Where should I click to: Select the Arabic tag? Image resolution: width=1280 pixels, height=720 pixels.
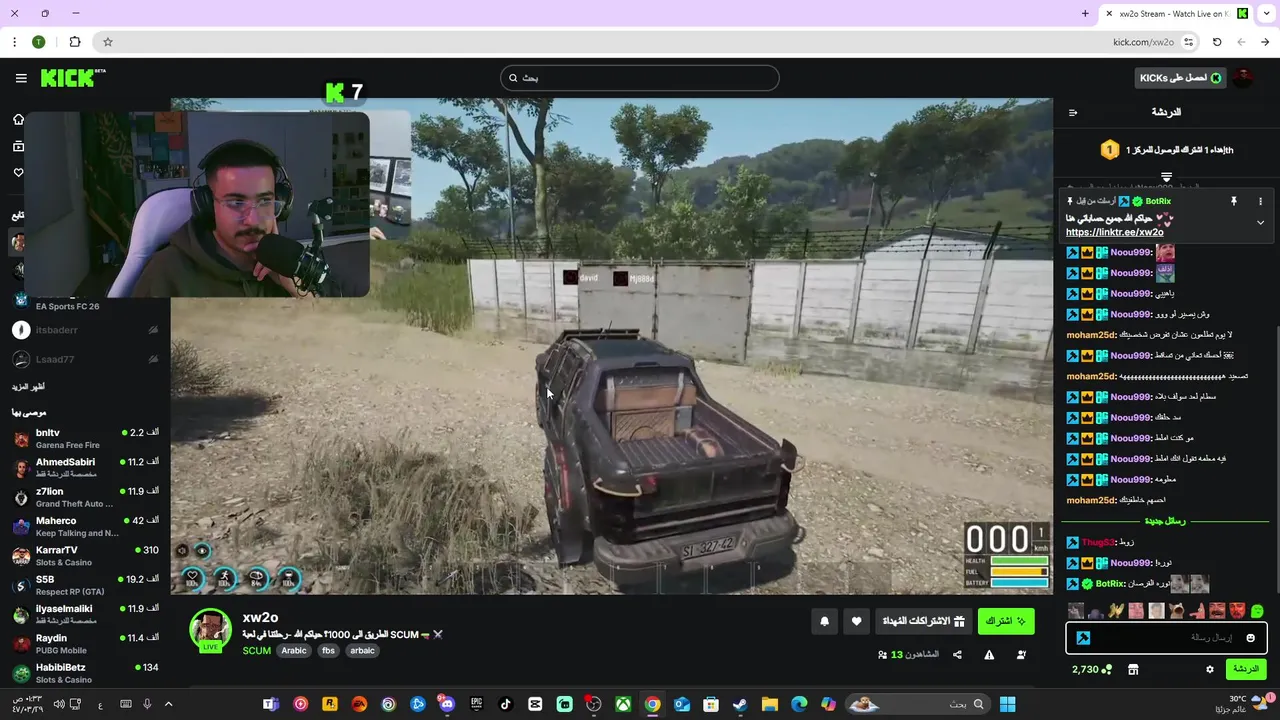tap(294, 651)
